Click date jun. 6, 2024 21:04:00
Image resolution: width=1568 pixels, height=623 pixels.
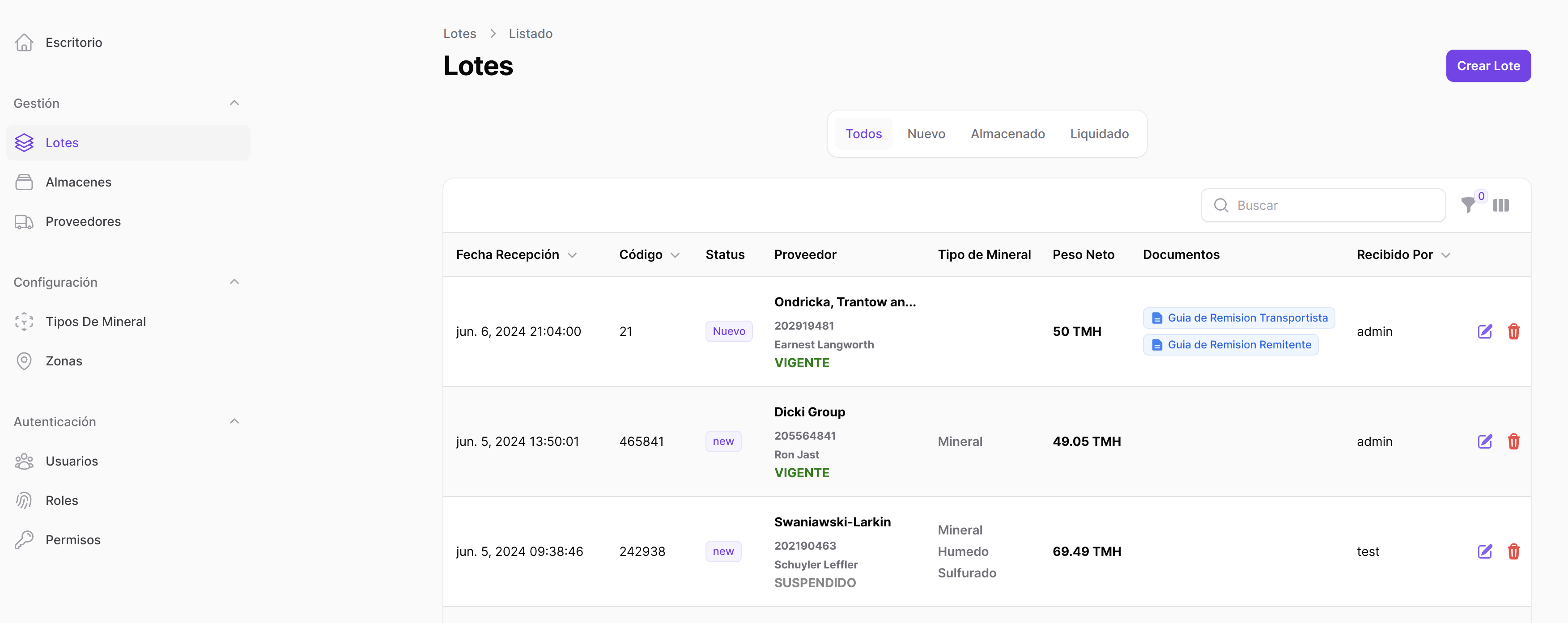[x=518, y=331]
